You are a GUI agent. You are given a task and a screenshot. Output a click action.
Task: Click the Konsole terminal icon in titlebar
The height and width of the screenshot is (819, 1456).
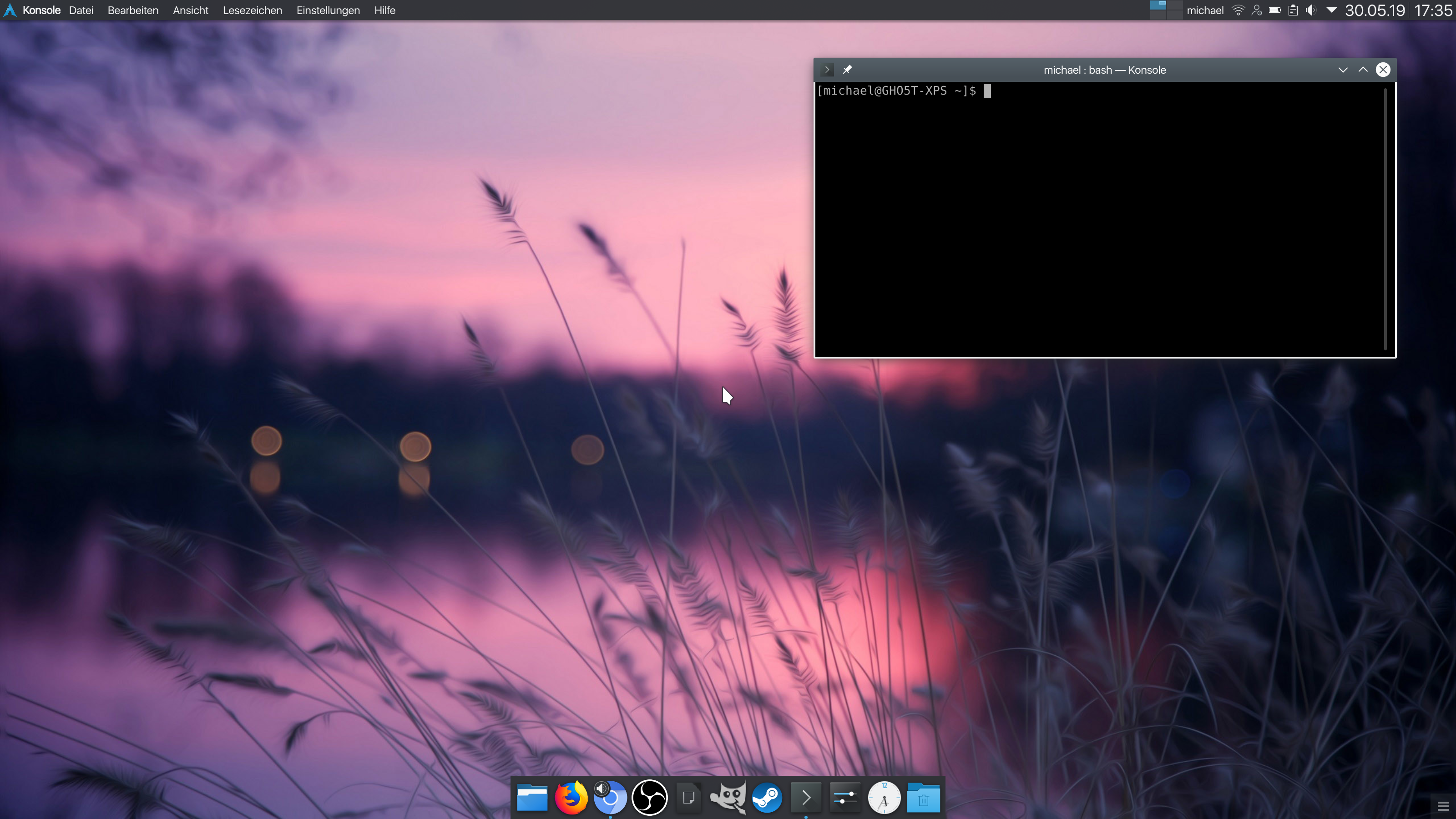827,70
